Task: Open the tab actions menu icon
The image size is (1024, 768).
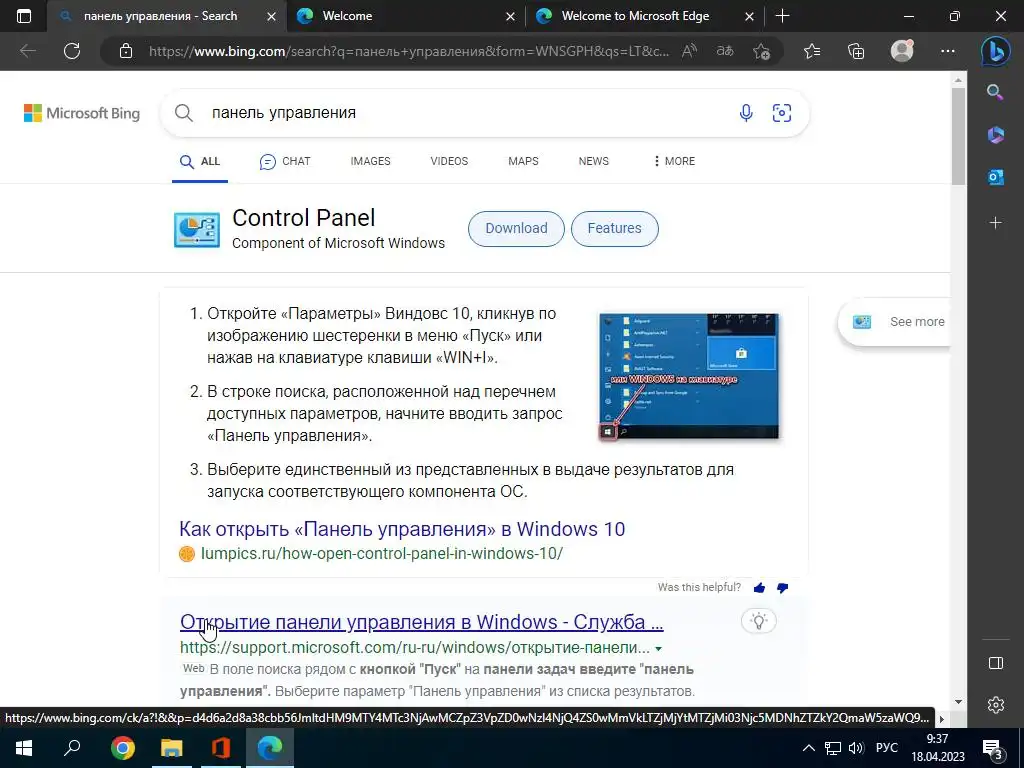Action: pos(24,16)
